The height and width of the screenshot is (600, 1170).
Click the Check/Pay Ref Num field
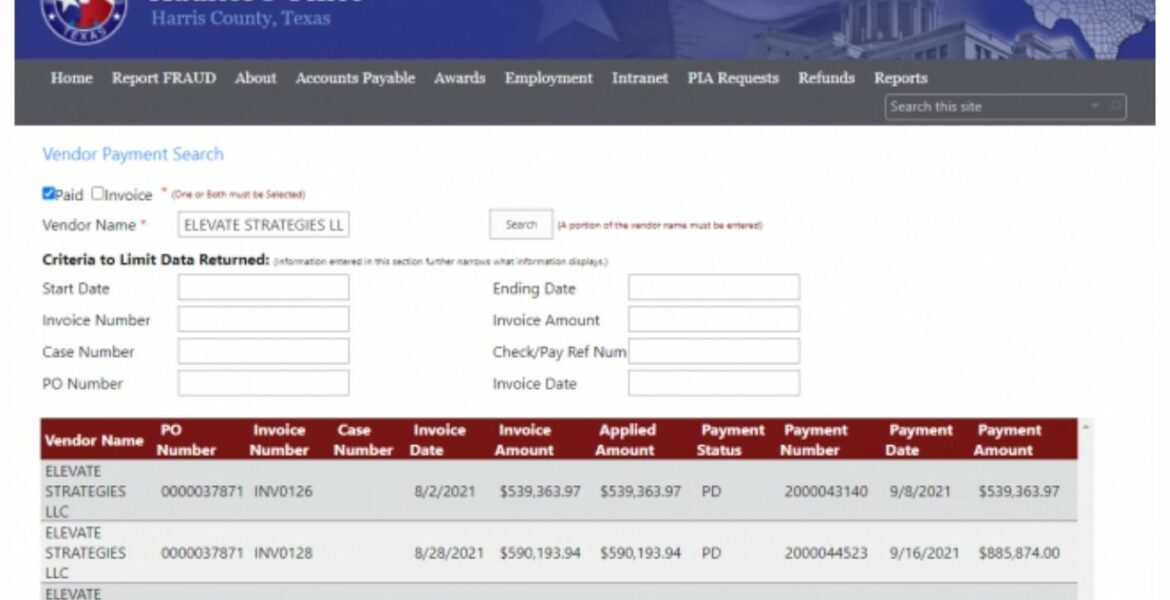[713, 352]
